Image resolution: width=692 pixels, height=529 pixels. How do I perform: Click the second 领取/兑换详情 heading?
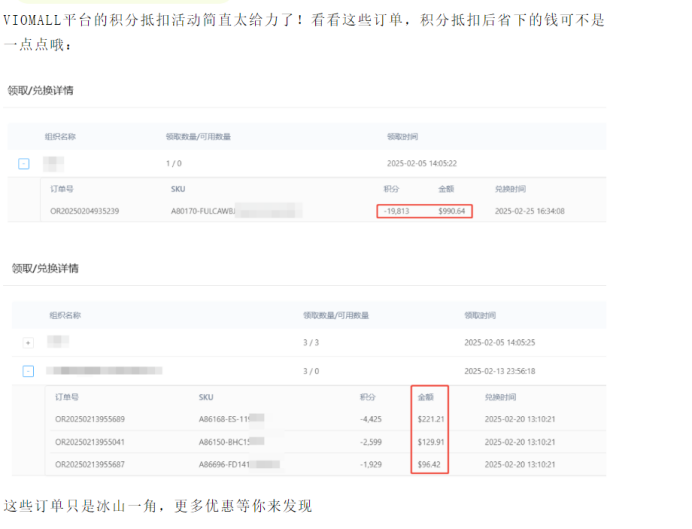(45, 268)
